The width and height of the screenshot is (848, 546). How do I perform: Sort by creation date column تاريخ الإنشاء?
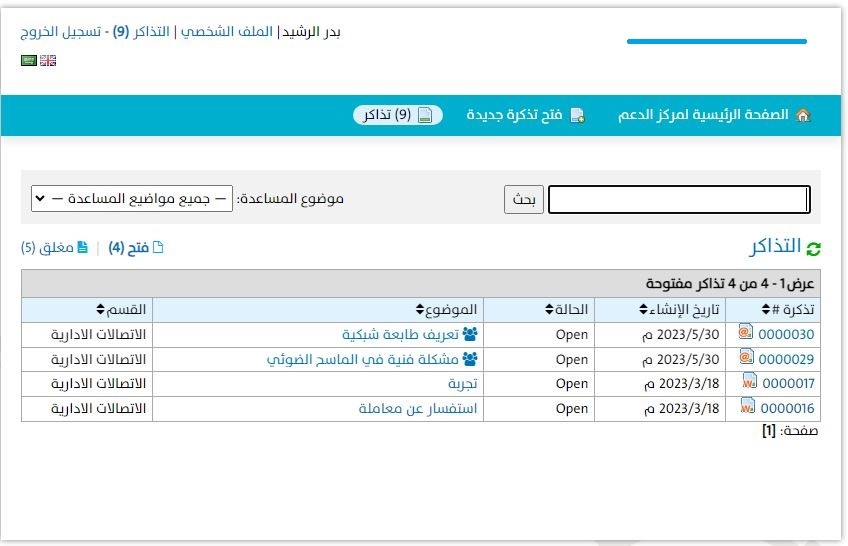(679, 309)
